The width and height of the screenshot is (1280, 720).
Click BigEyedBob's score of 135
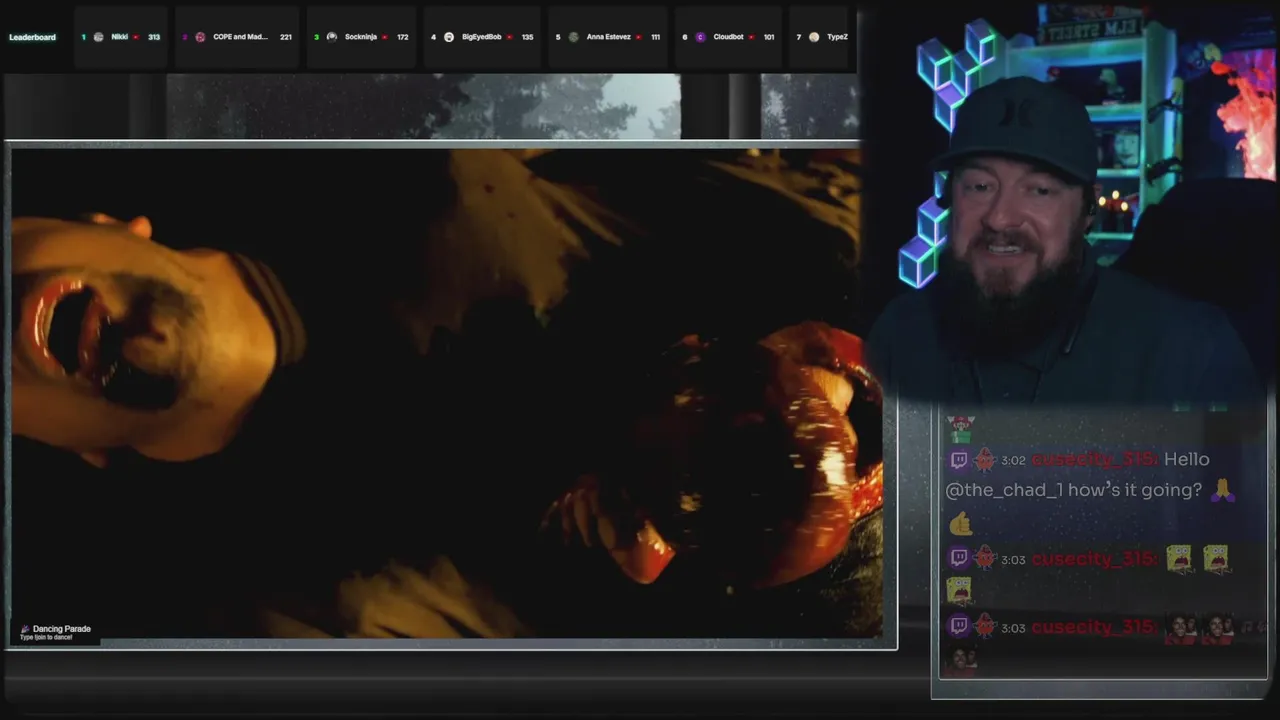(x=527, y=37)
